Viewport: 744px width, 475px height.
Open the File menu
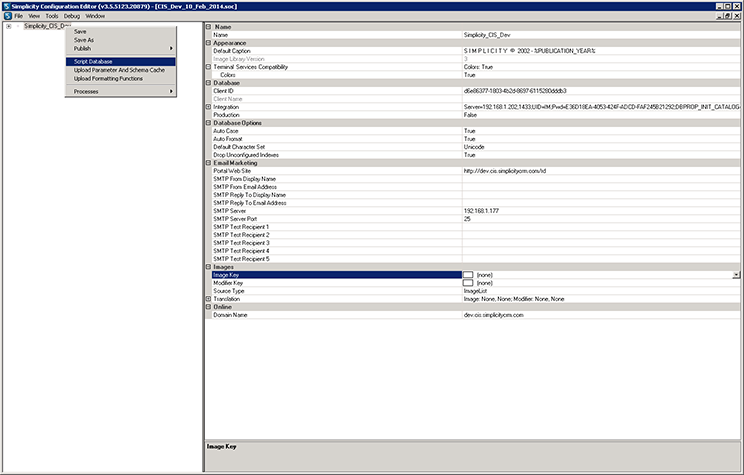pyautogui.click(x=19, y=16)
